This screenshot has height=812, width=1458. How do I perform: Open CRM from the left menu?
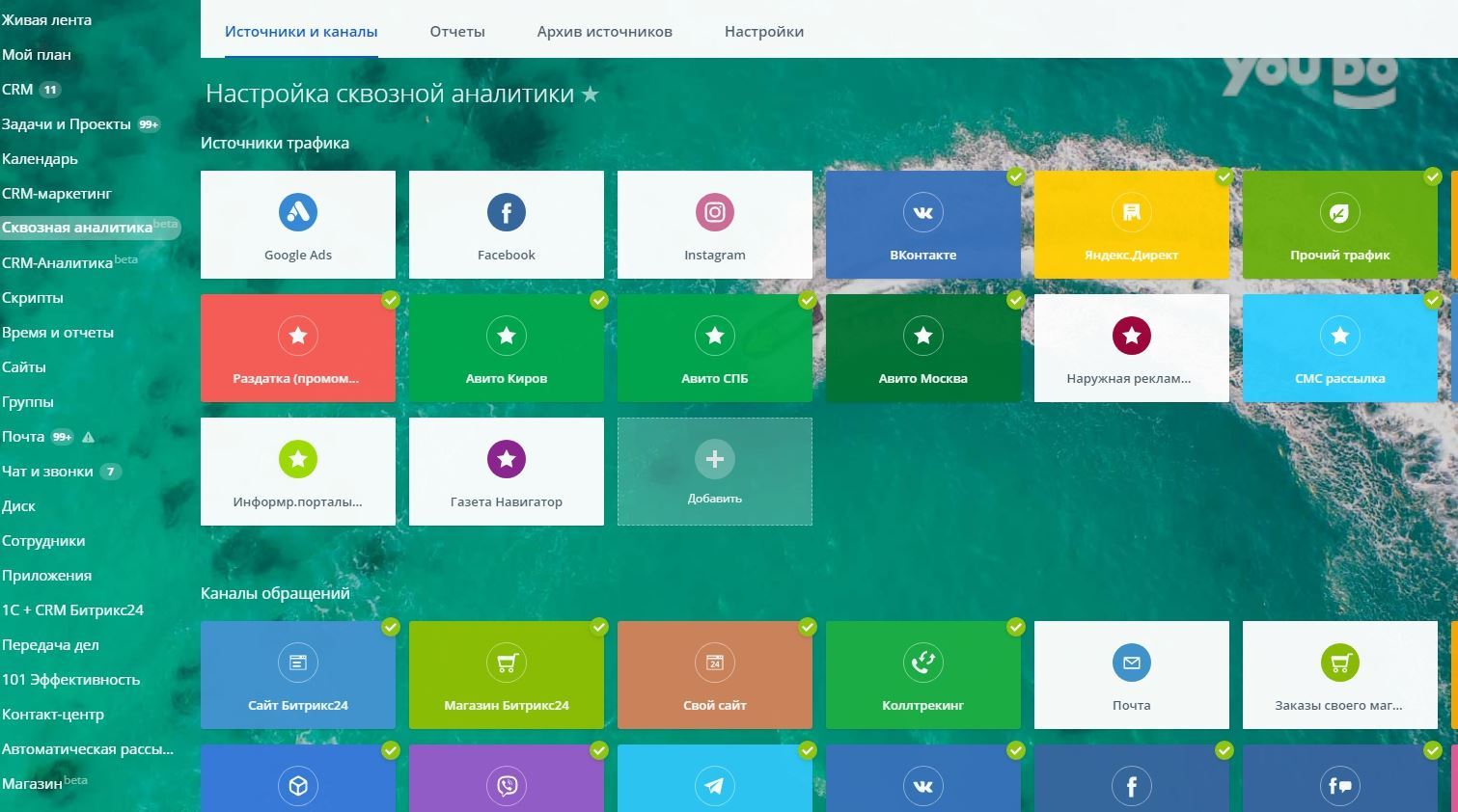click(x=17, y=90)
